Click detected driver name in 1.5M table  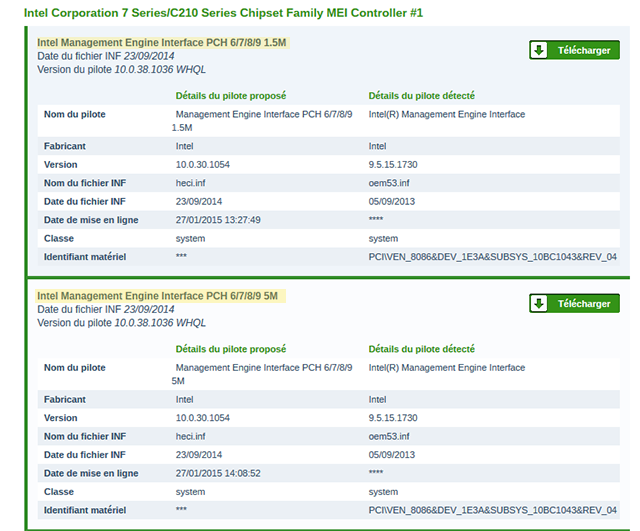447,114
